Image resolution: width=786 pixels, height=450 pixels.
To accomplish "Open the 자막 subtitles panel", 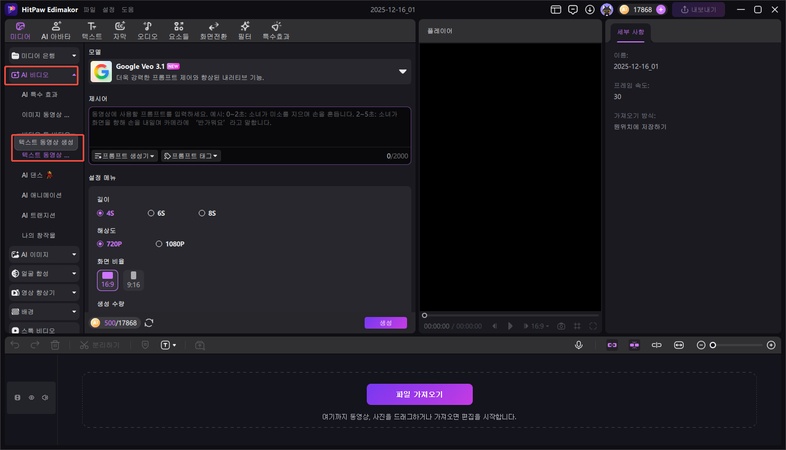I will (x=120, y=31).
